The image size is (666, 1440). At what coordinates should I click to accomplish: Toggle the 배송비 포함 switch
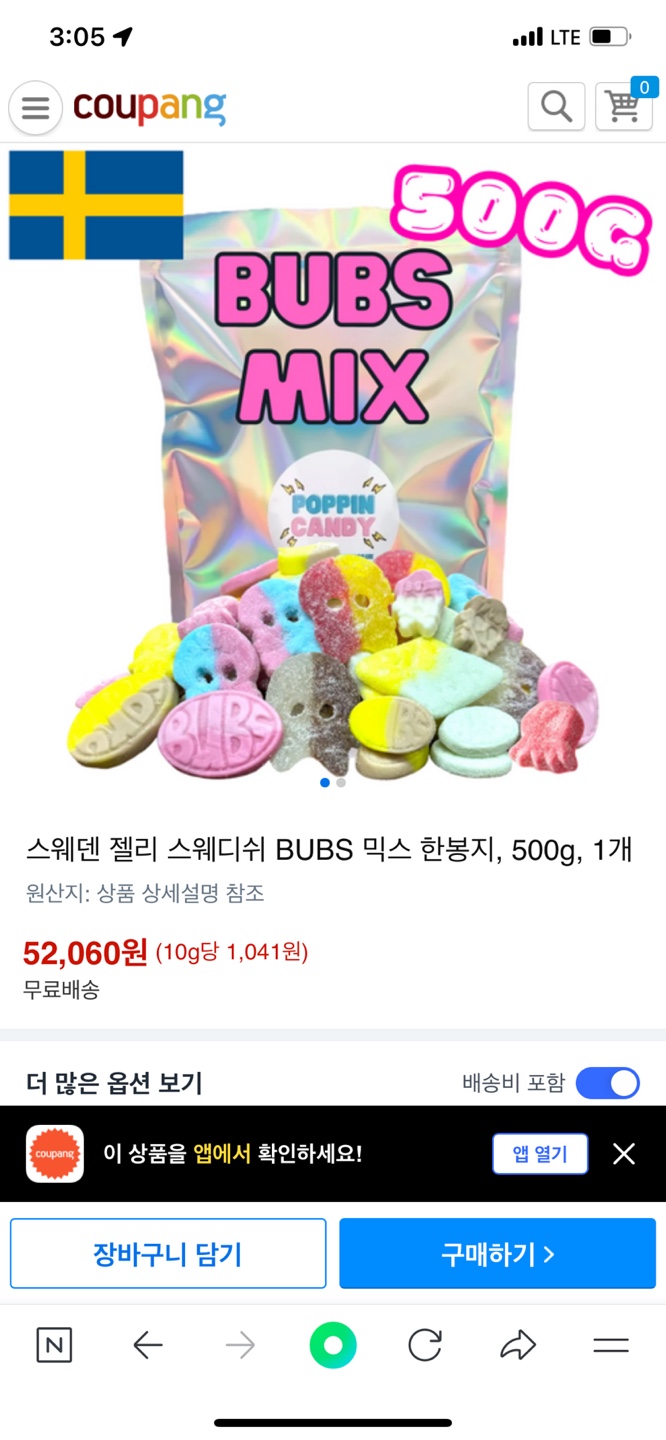coord(608,1082)
